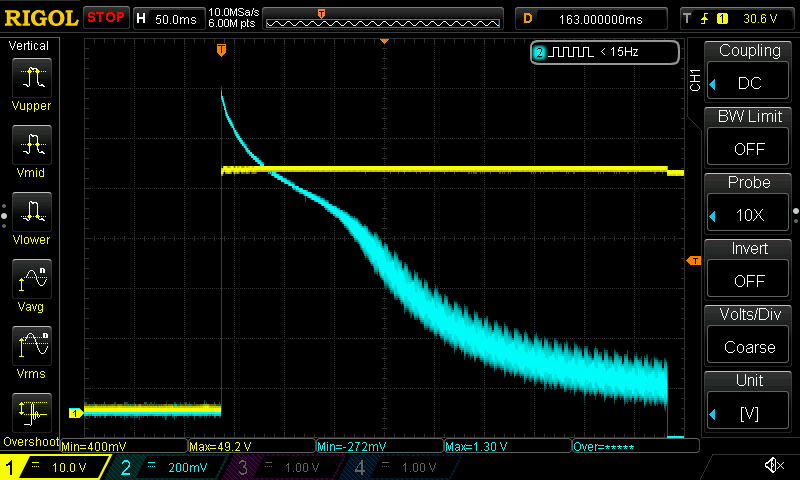Click the trigger level 30.6 V readout

[760, 19]
